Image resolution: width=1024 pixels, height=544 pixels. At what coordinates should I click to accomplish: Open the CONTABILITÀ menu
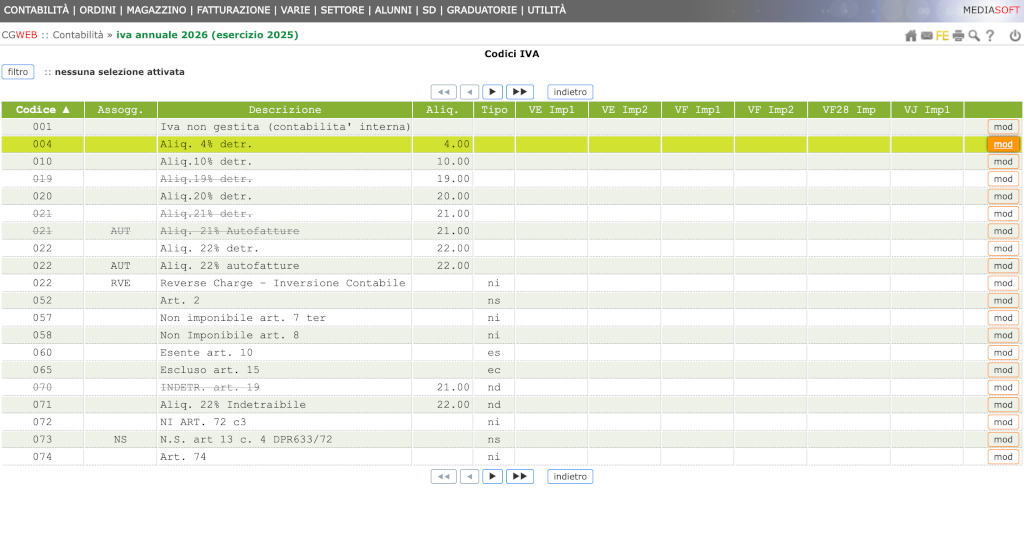(x=37, y=10)
